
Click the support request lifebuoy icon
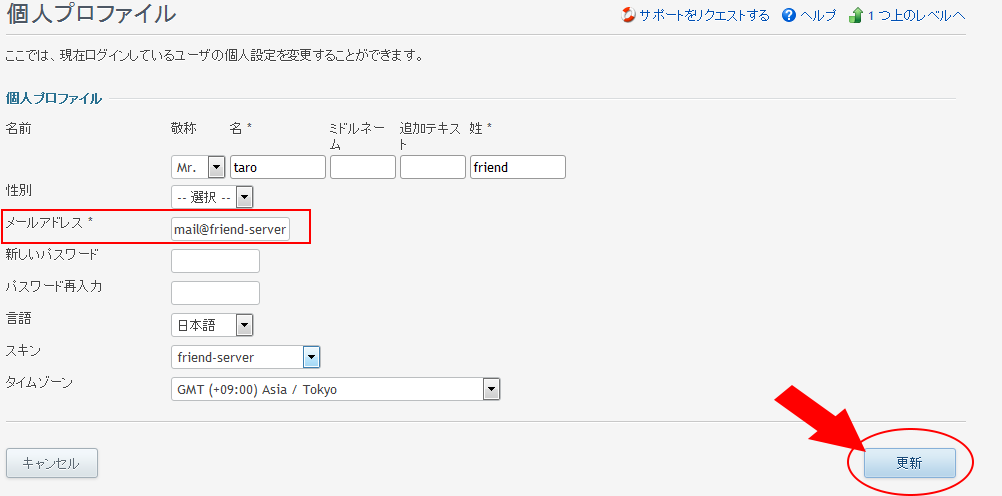click(x=629, y=15)
